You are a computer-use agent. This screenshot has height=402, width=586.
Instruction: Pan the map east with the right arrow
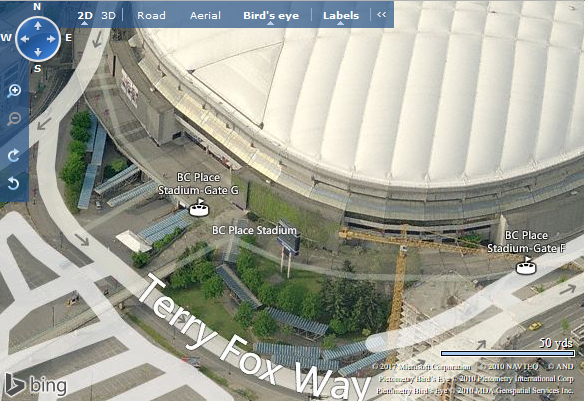(x=51, y=39)
